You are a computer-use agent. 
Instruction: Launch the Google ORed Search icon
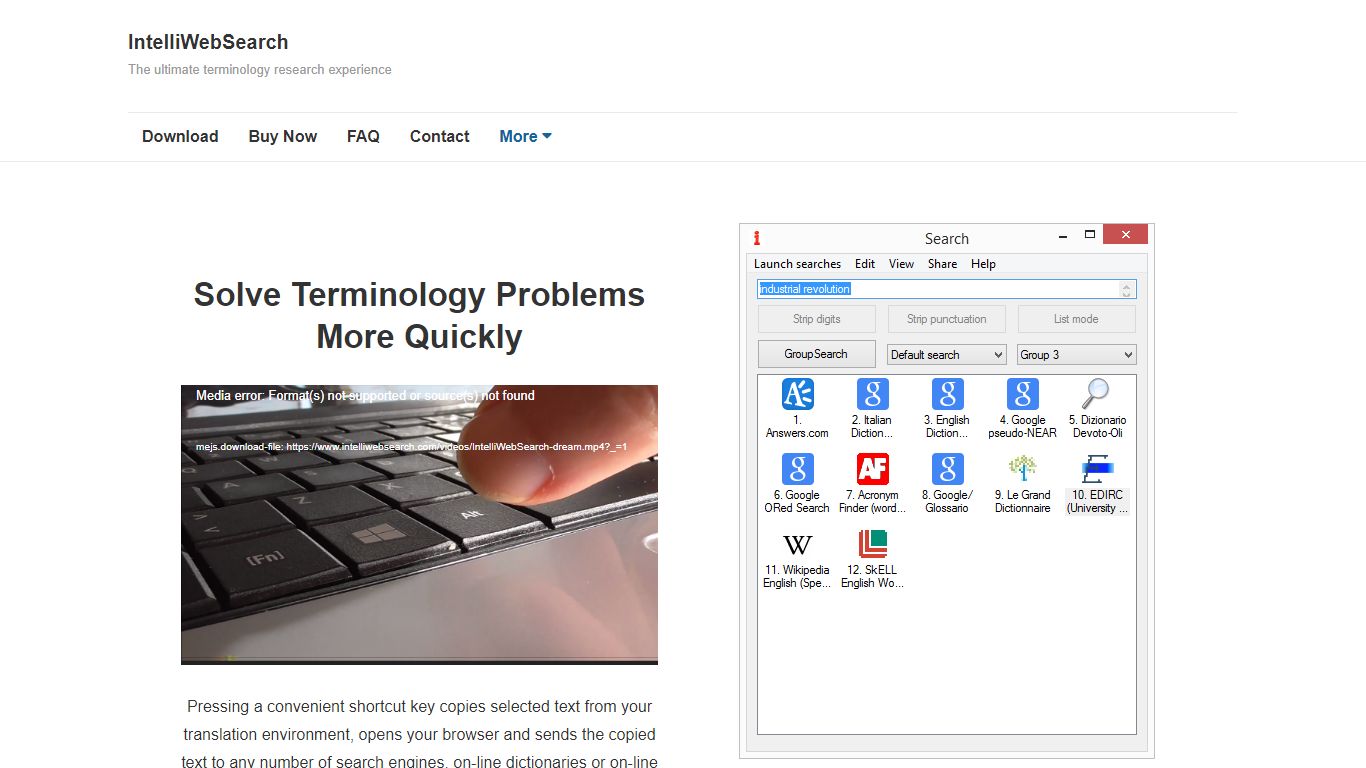[x=797, y=469]
